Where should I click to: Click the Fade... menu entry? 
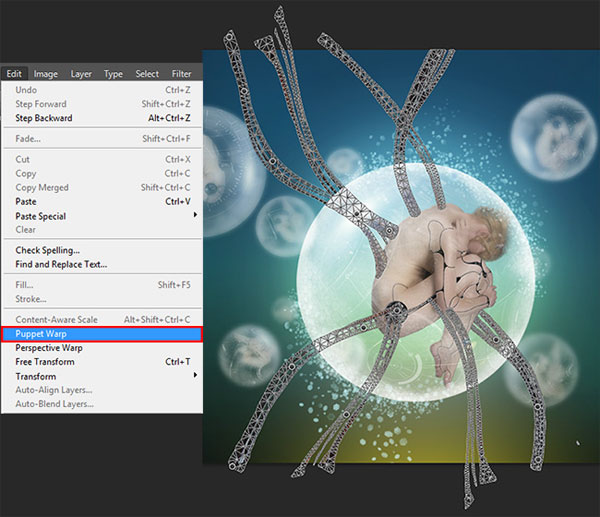click(x=102, y=139)
